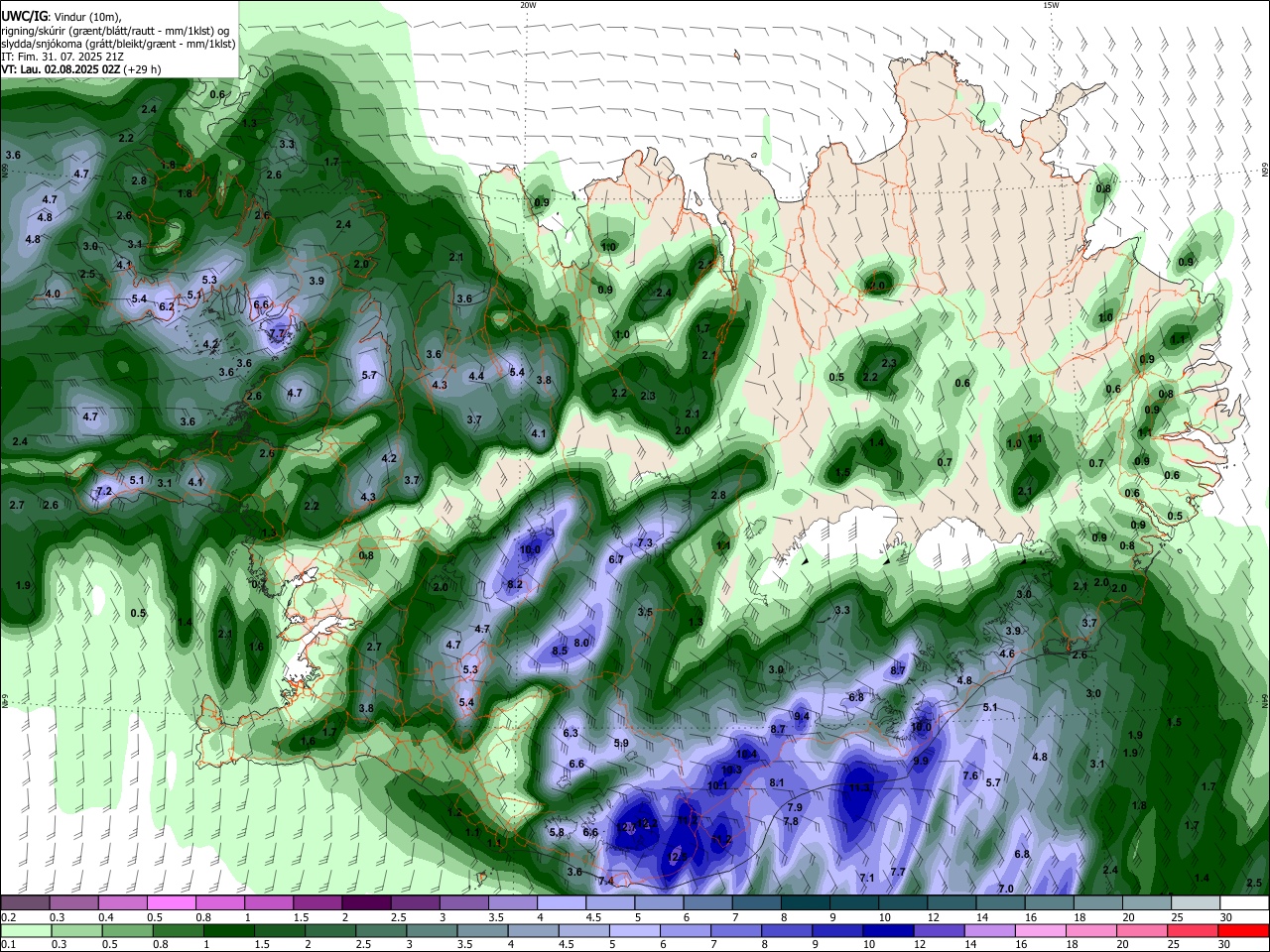This screenshot has height=952, width=1270.
Task: Click the 9.4 precipitation value
Action: click(802, 717)
